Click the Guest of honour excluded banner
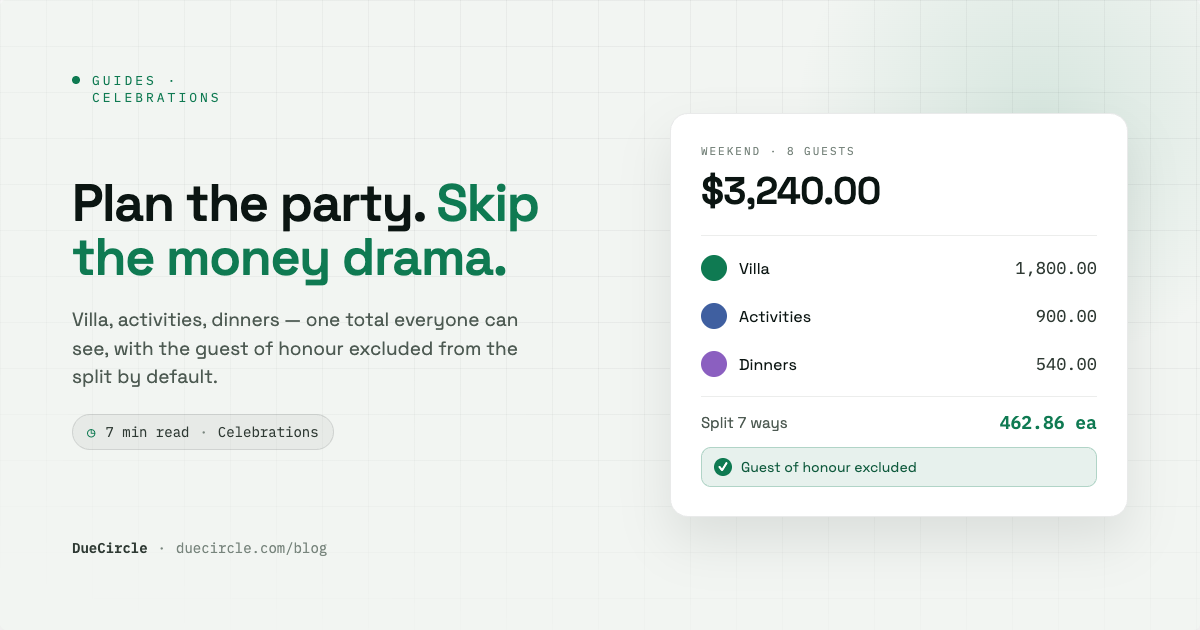 tap(899, 467)
